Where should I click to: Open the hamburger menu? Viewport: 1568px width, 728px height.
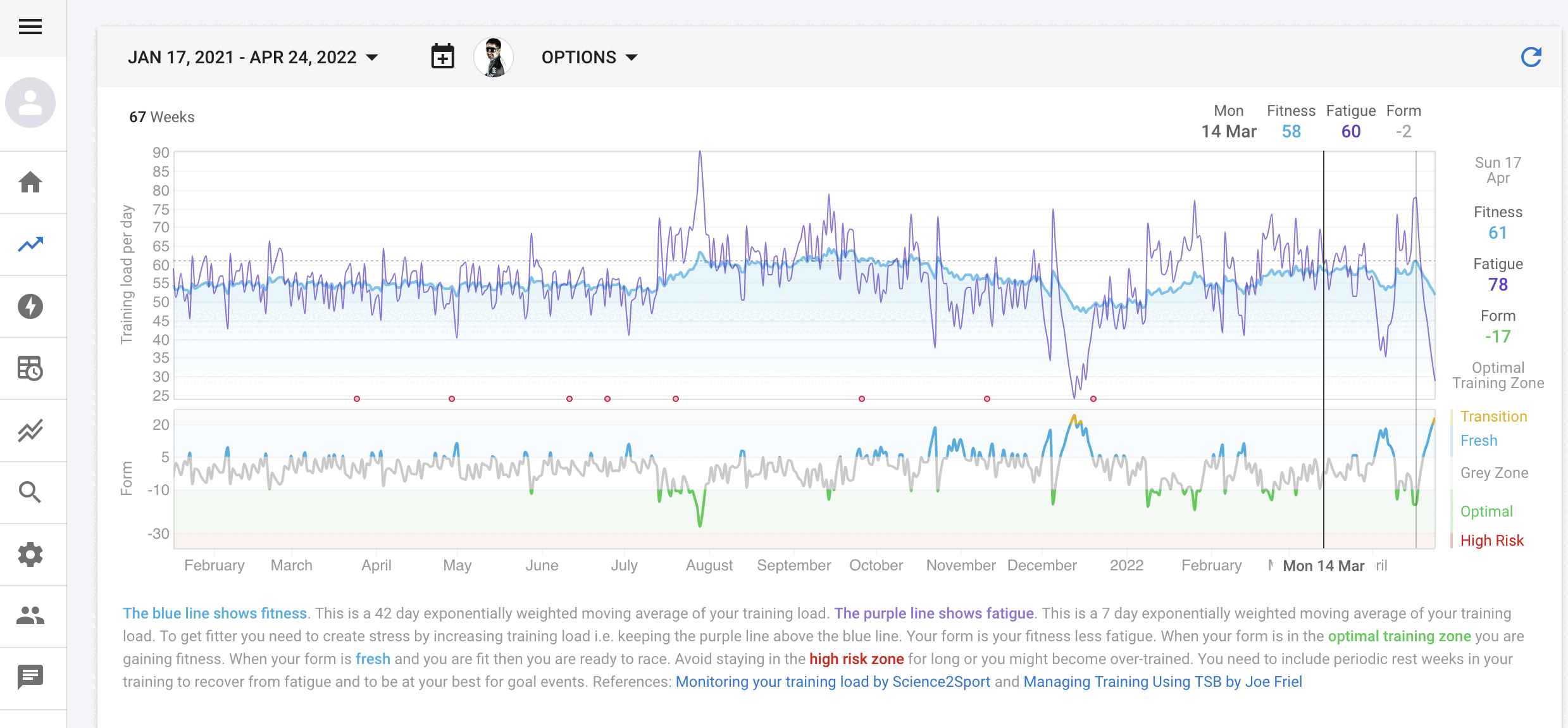point(30,27)
